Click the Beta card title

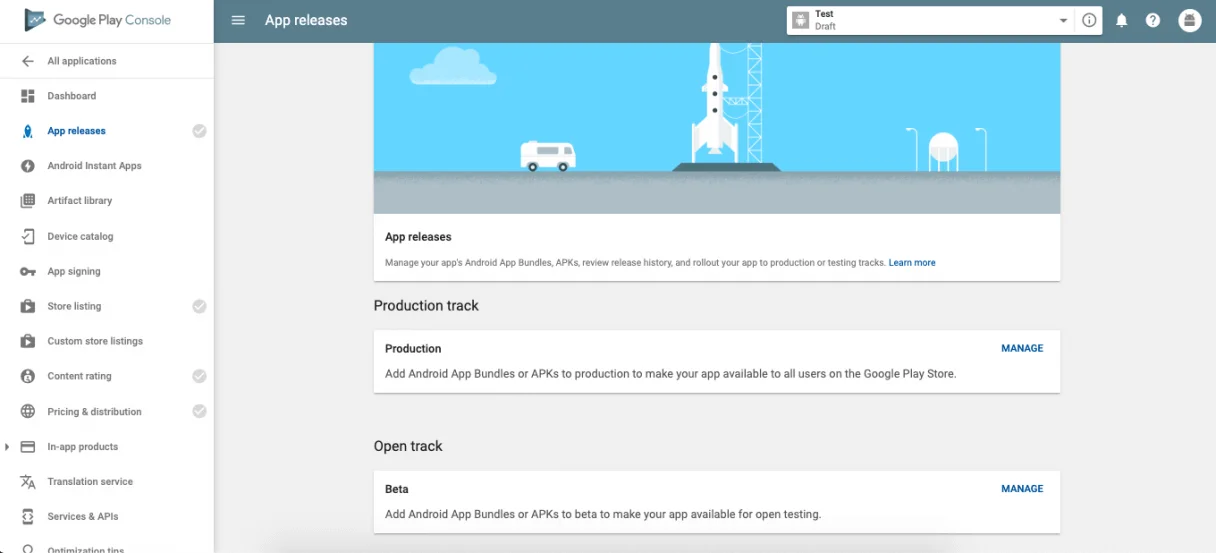[397, 489]
